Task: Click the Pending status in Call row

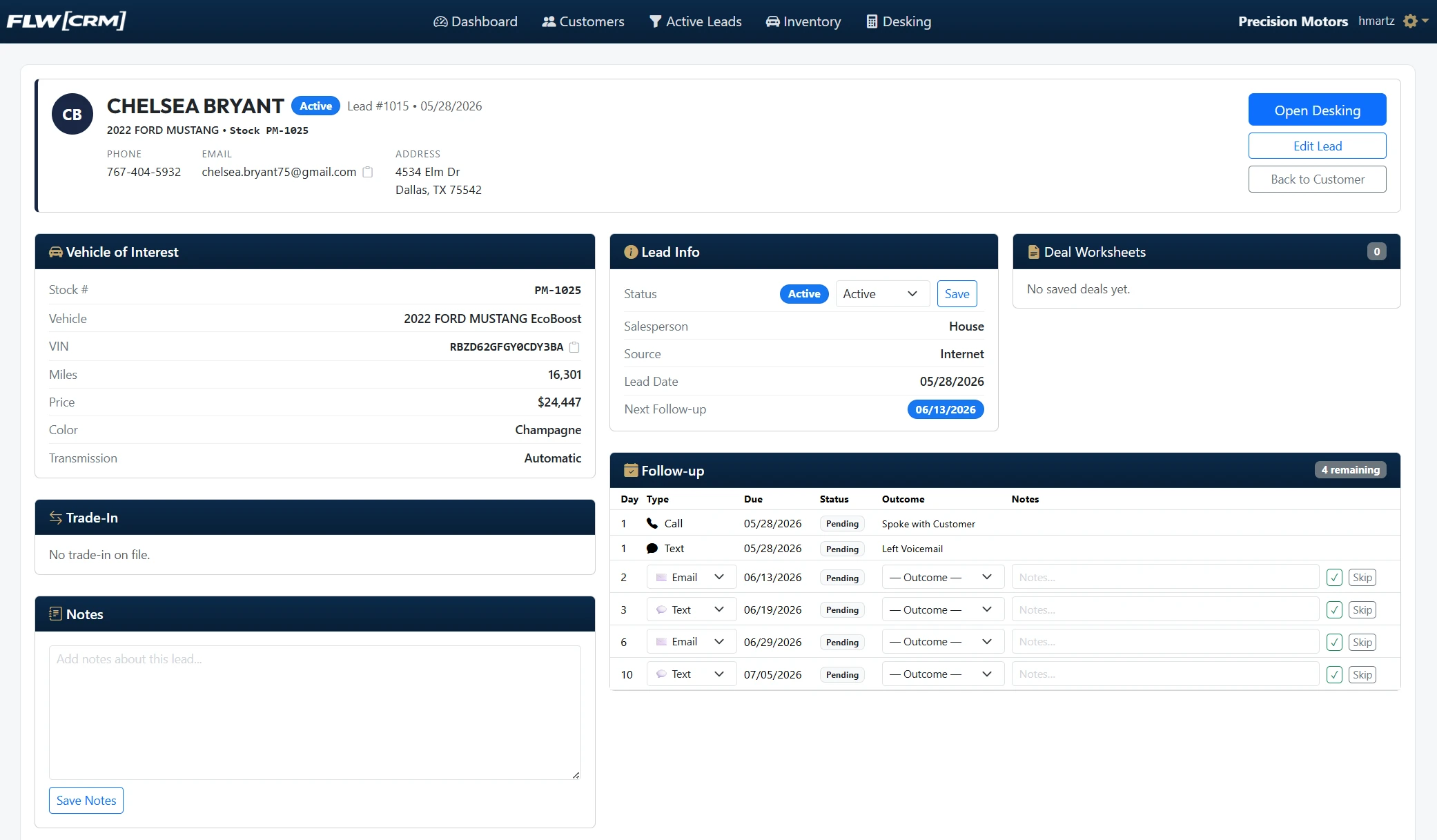Action: (842, 524)
